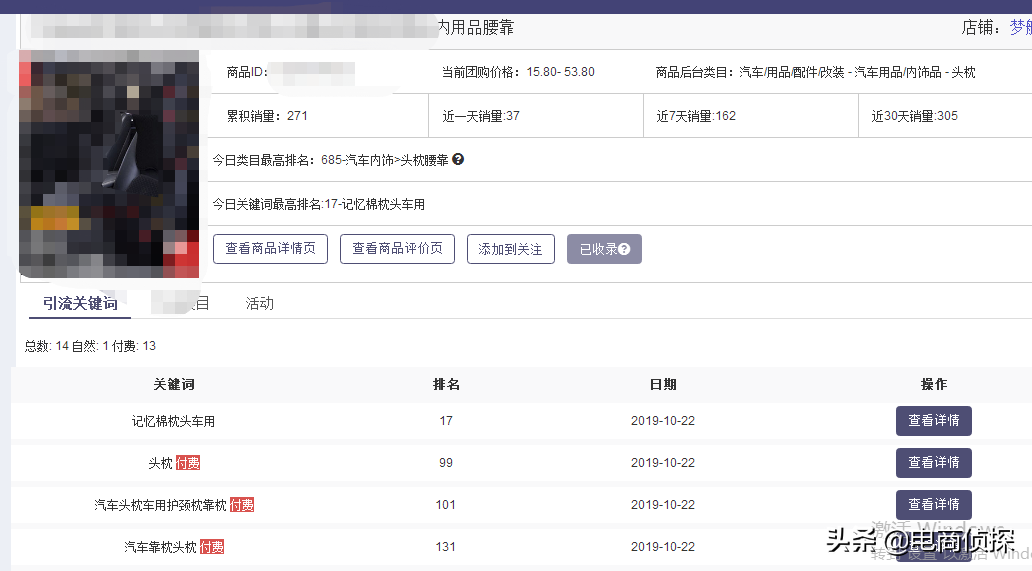Select keyword 汽车靠枕头枕 in table
The width and height of the screenshot is (1032, 571).
[161, 547]
